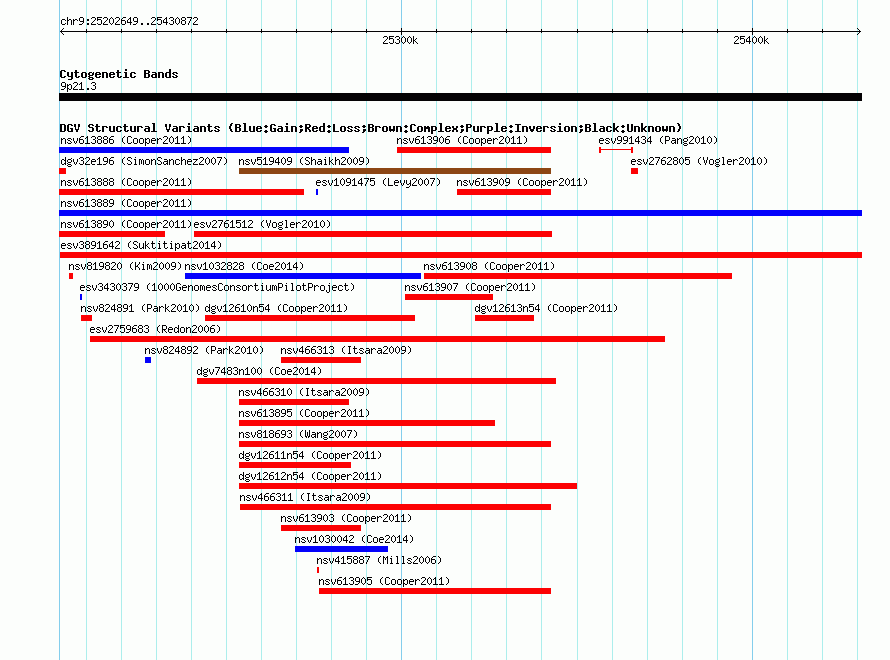Select the nsv613886 (Cooper2011) variant label
The image size is (890, 660).
(126, 140)
